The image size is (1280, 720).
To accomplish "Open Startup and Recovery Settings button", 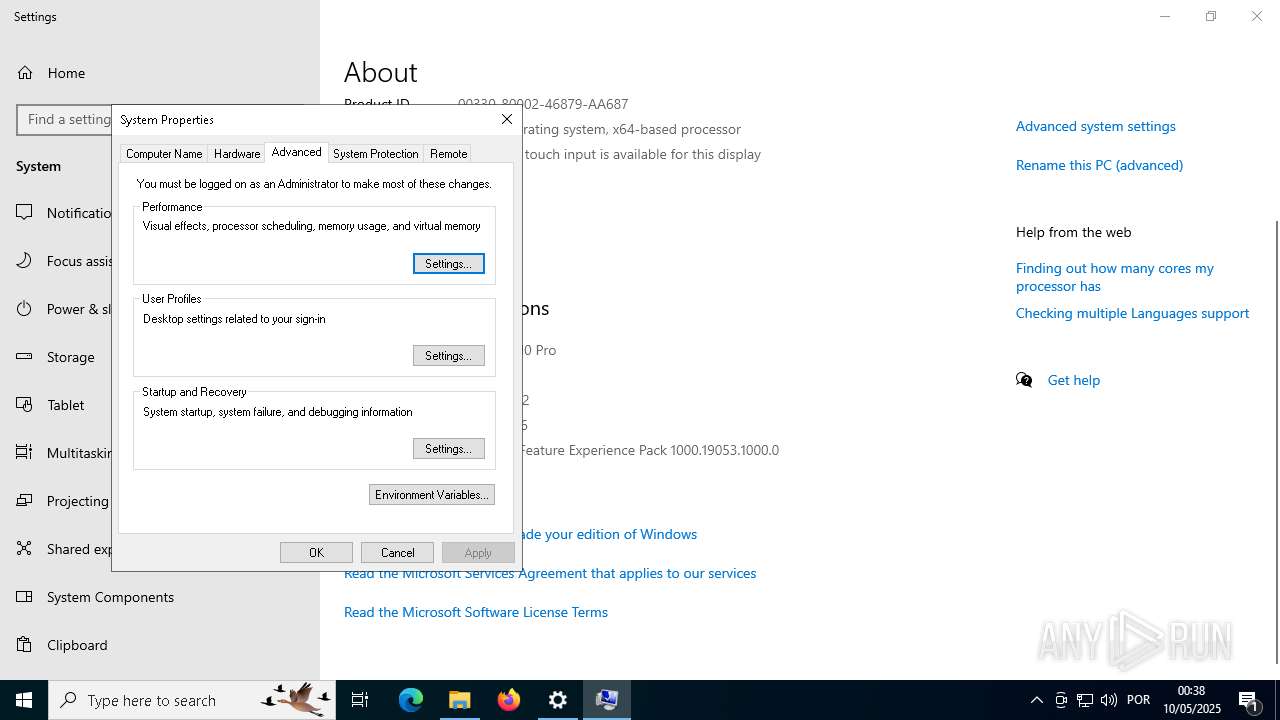I will coord(448,449).
